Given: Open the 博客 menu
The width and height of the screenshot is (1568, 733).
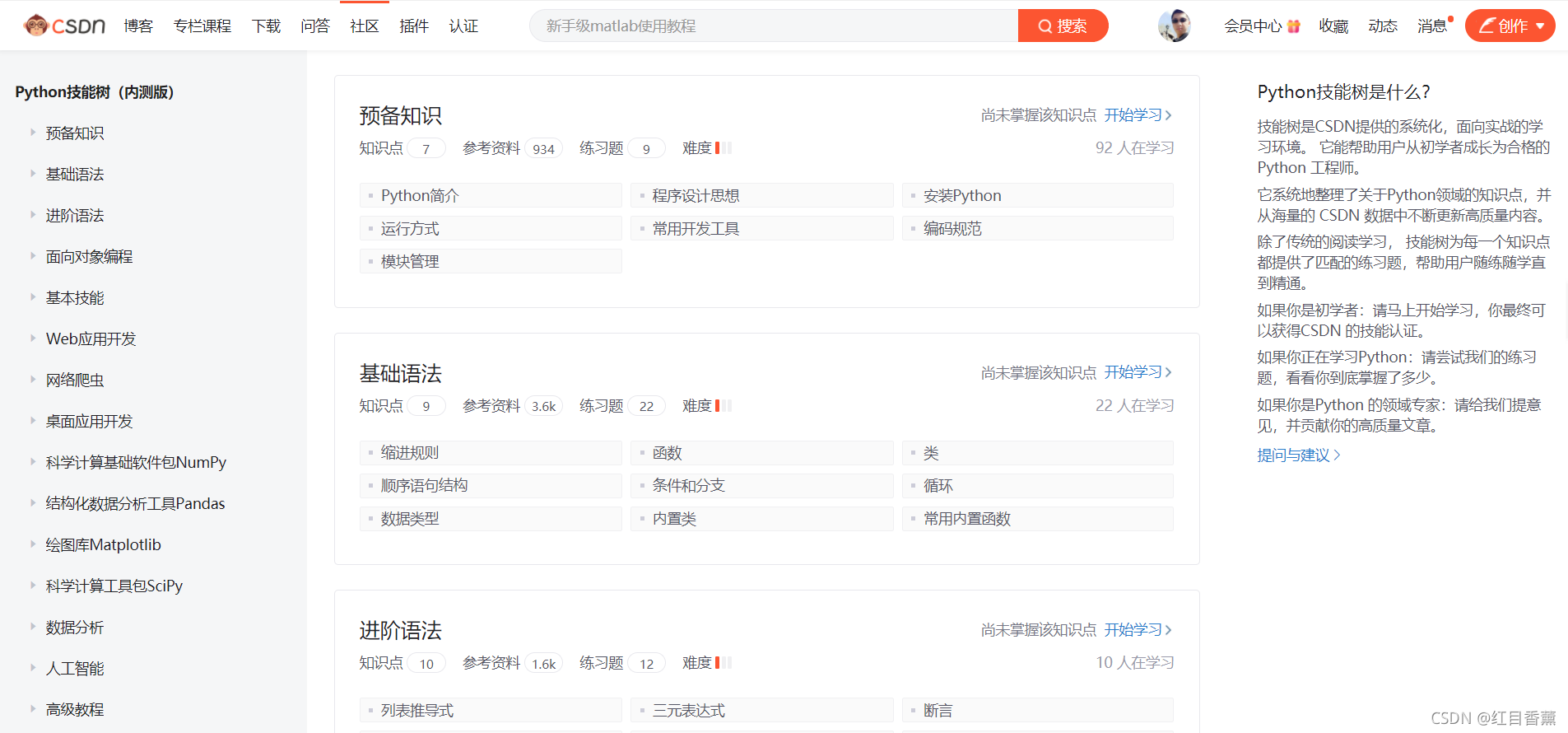Looking at the screenshot, I should point(138,26).
